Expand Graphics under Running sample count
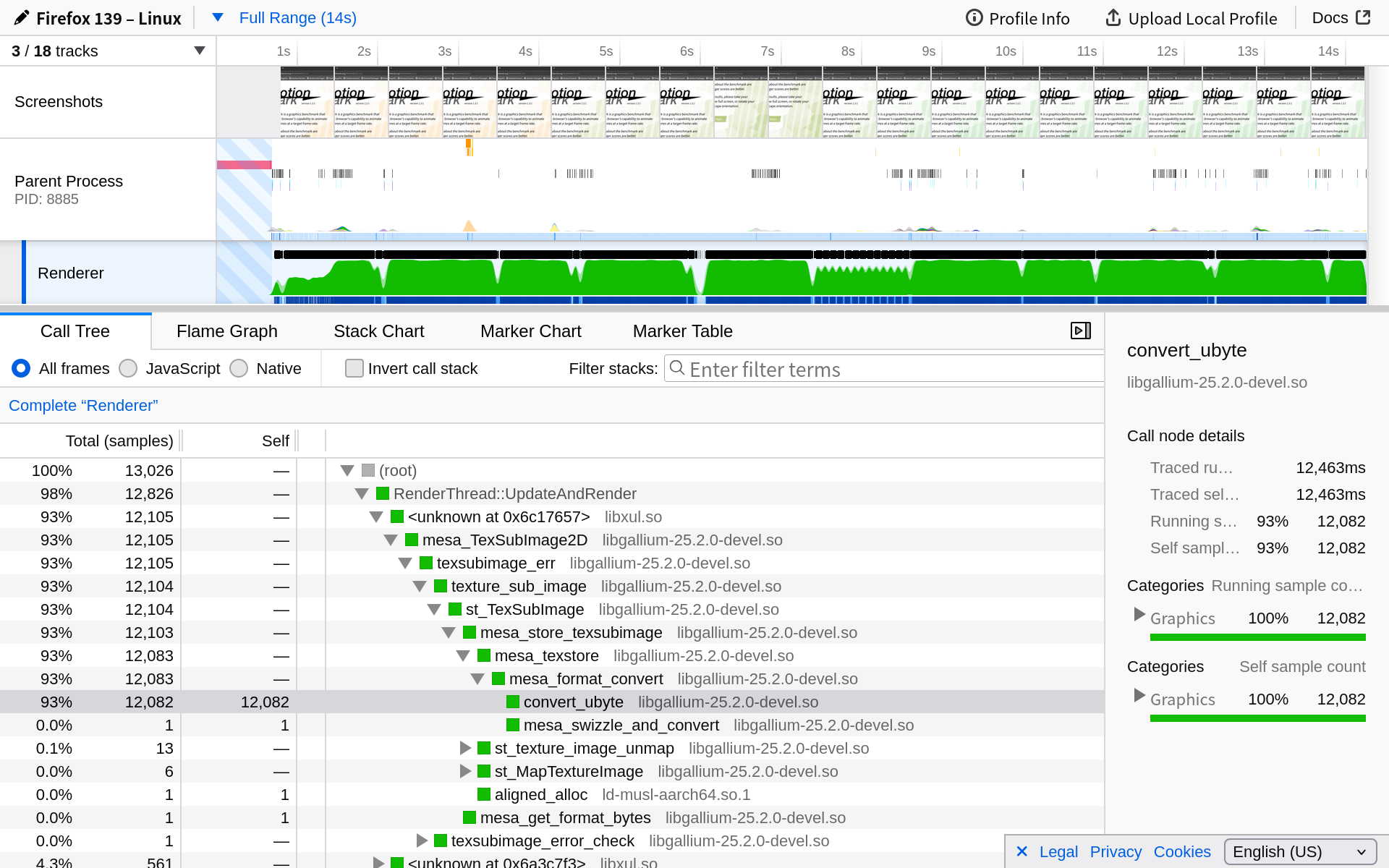Screen dimensions: 1389x868 pyautogui.click(x=1139, y=615)
